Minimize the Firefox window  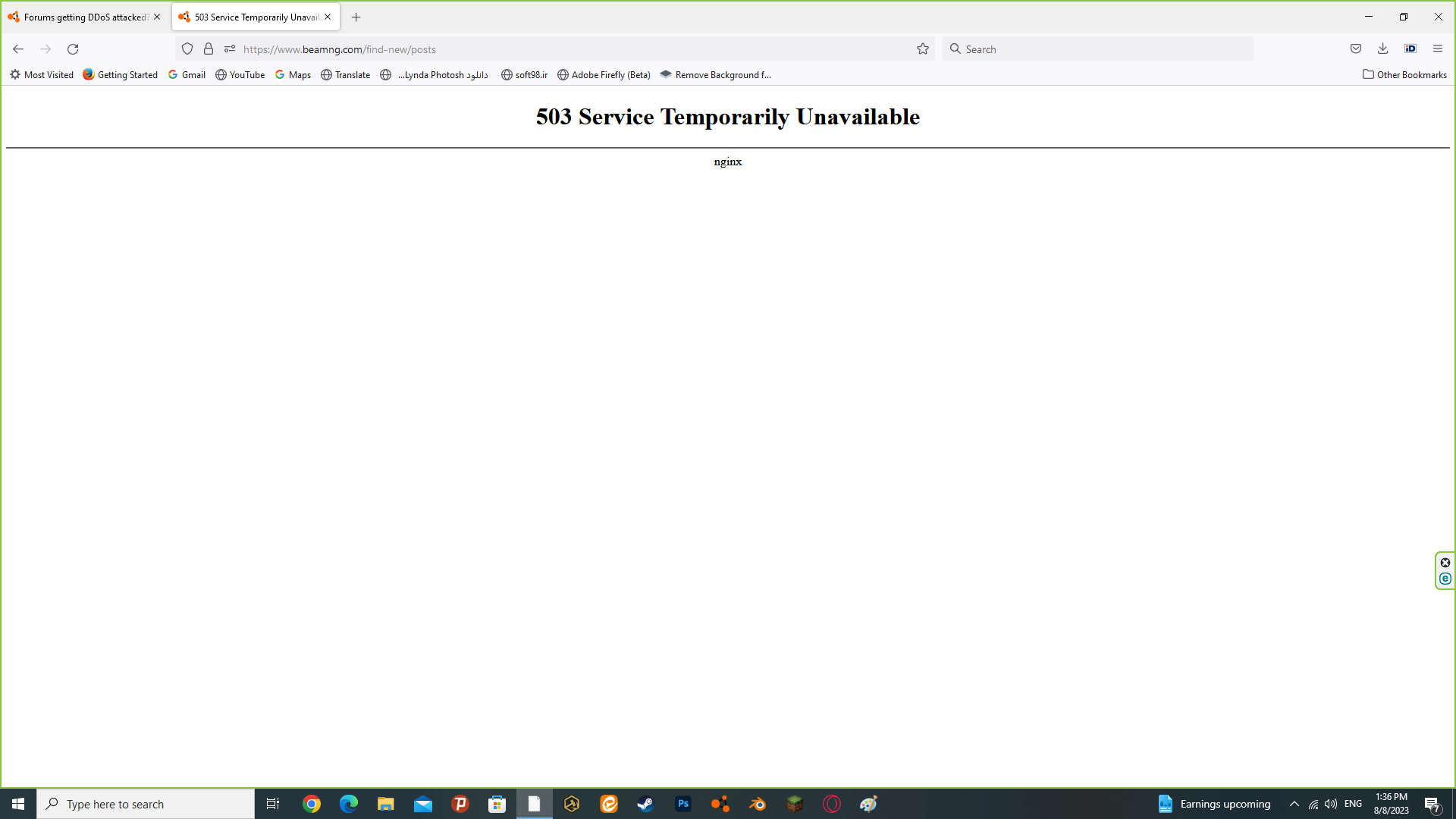click(1369, 17)
